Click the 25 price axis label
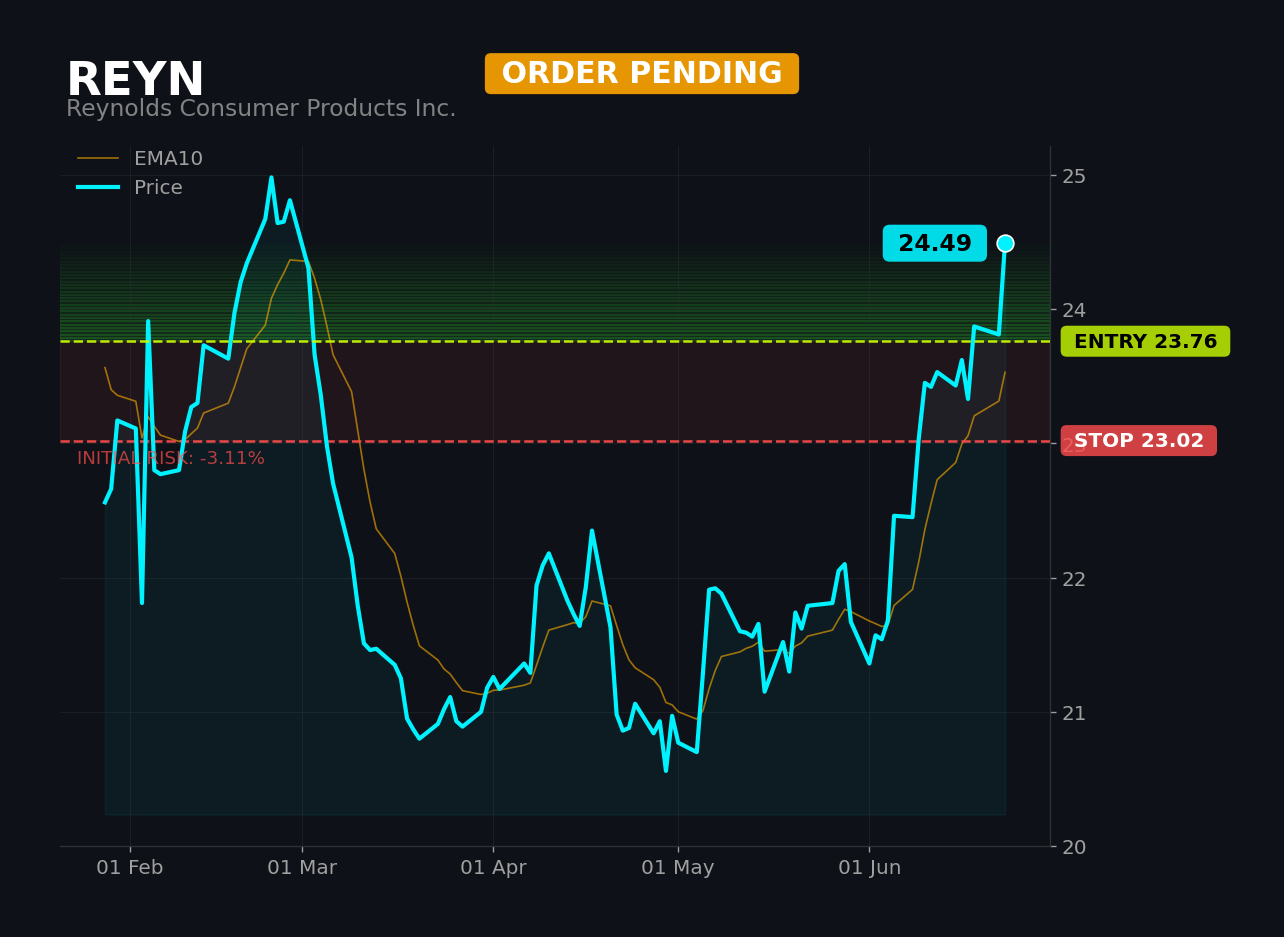Screen dimensions: 1284x937 (x=1074, y=176)
